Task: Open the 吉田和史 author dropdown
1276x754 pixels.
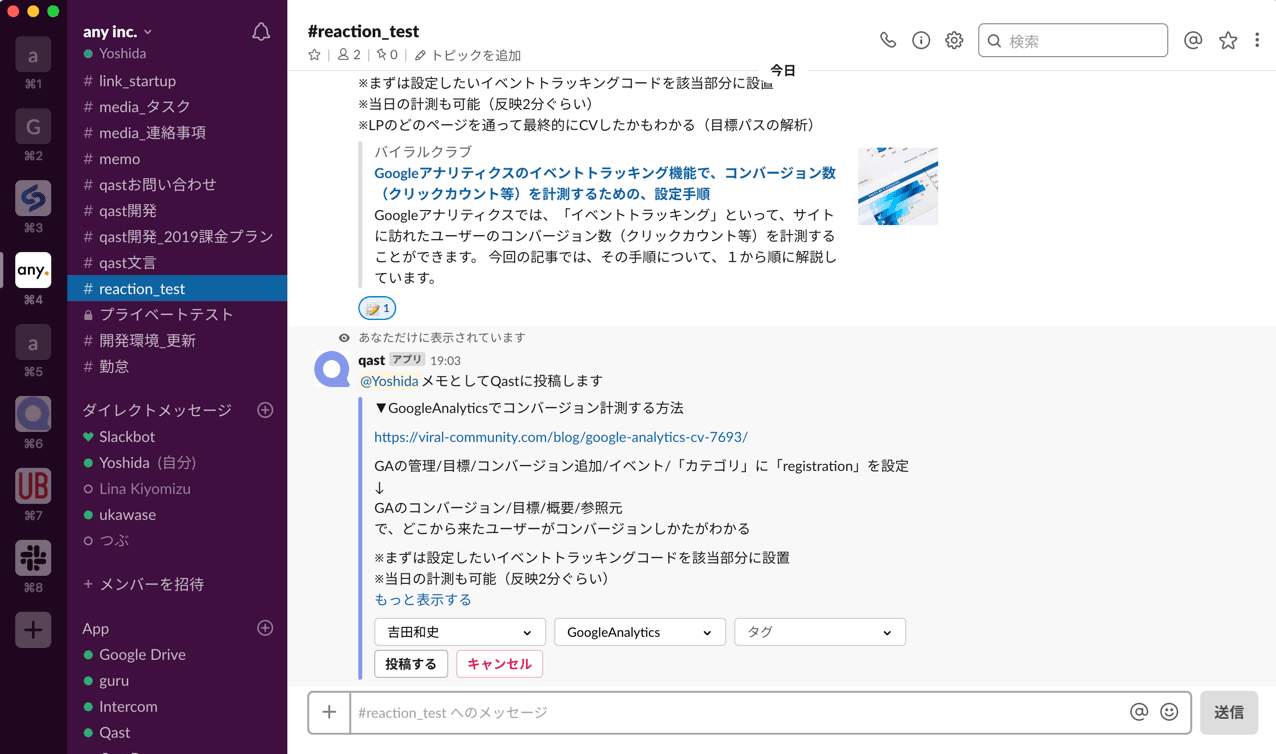Action: tap(460, 632)
